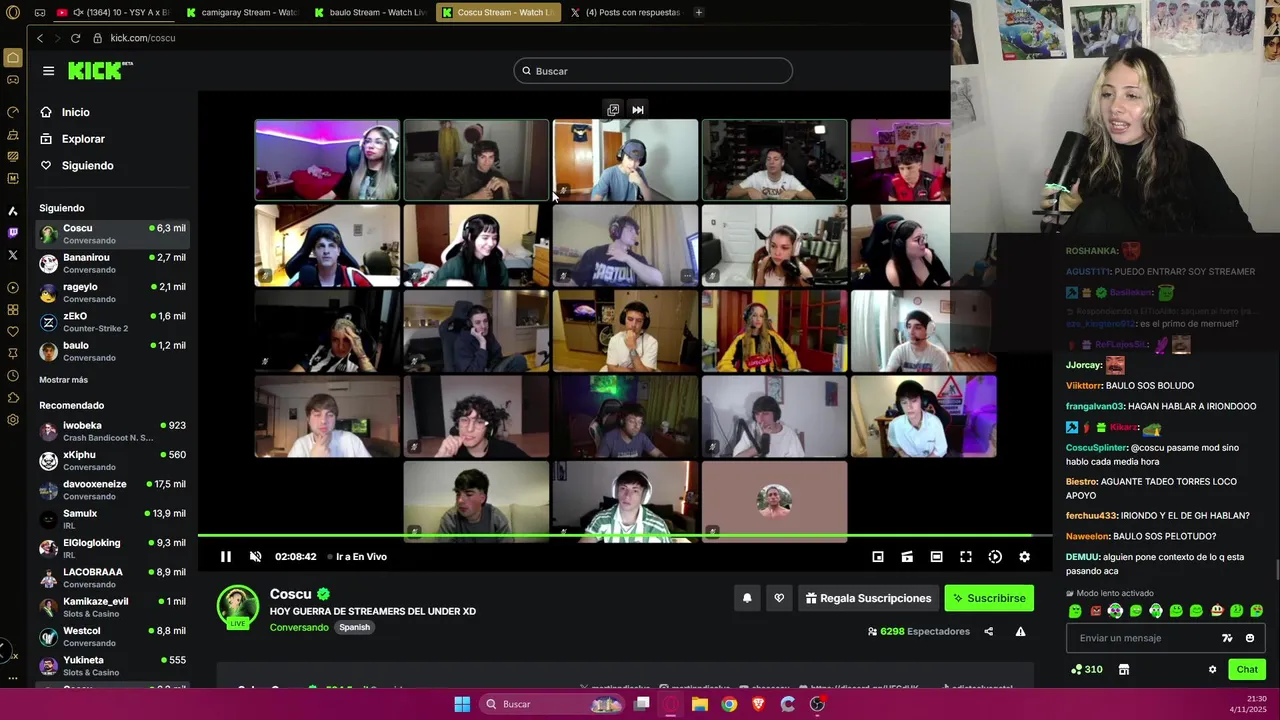Open emoji picker in chat input
Screen dimensions: 1280x720
tap(1250, 638)
